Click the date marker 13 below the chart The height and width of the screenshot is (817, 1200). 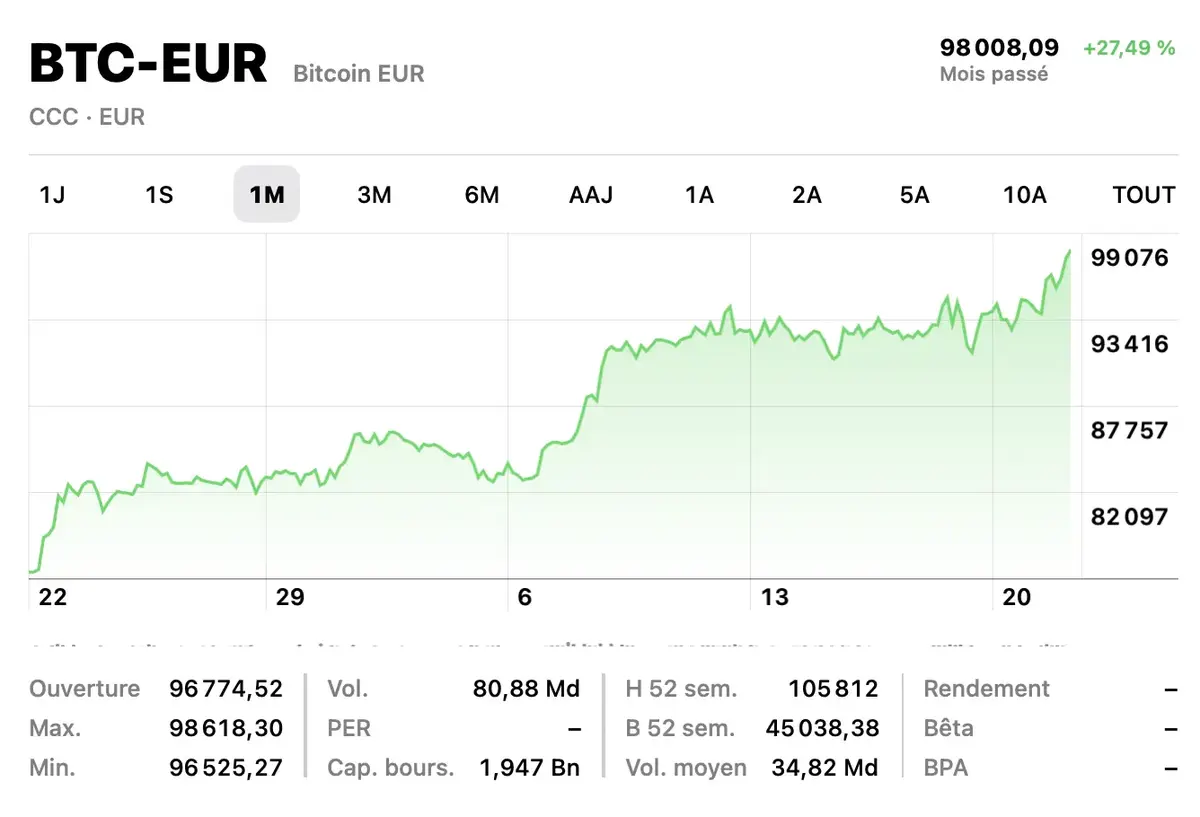pyautogui.click(x=774, y=597)
